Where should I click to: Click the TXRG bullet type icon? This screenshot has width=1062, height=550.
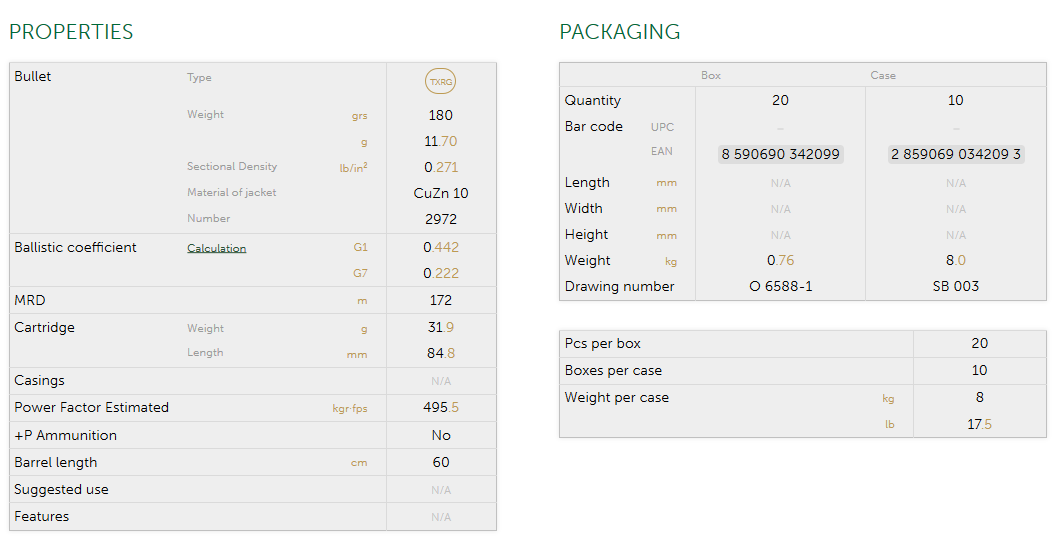(x=441, y=81)
